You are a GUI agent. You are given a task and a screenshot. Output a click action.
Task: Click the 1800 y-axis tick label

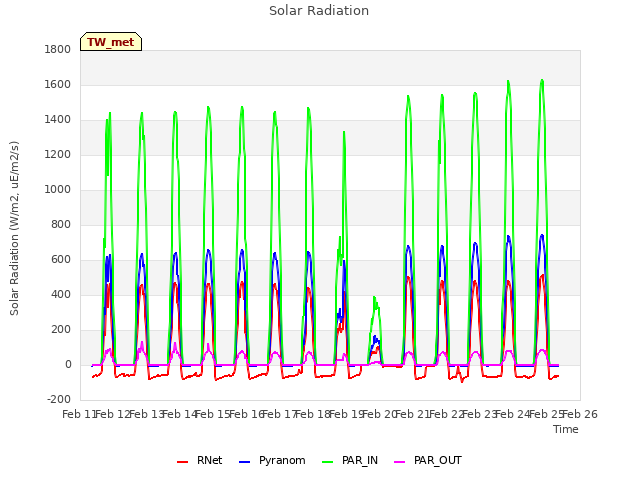(x=58, y=49)
